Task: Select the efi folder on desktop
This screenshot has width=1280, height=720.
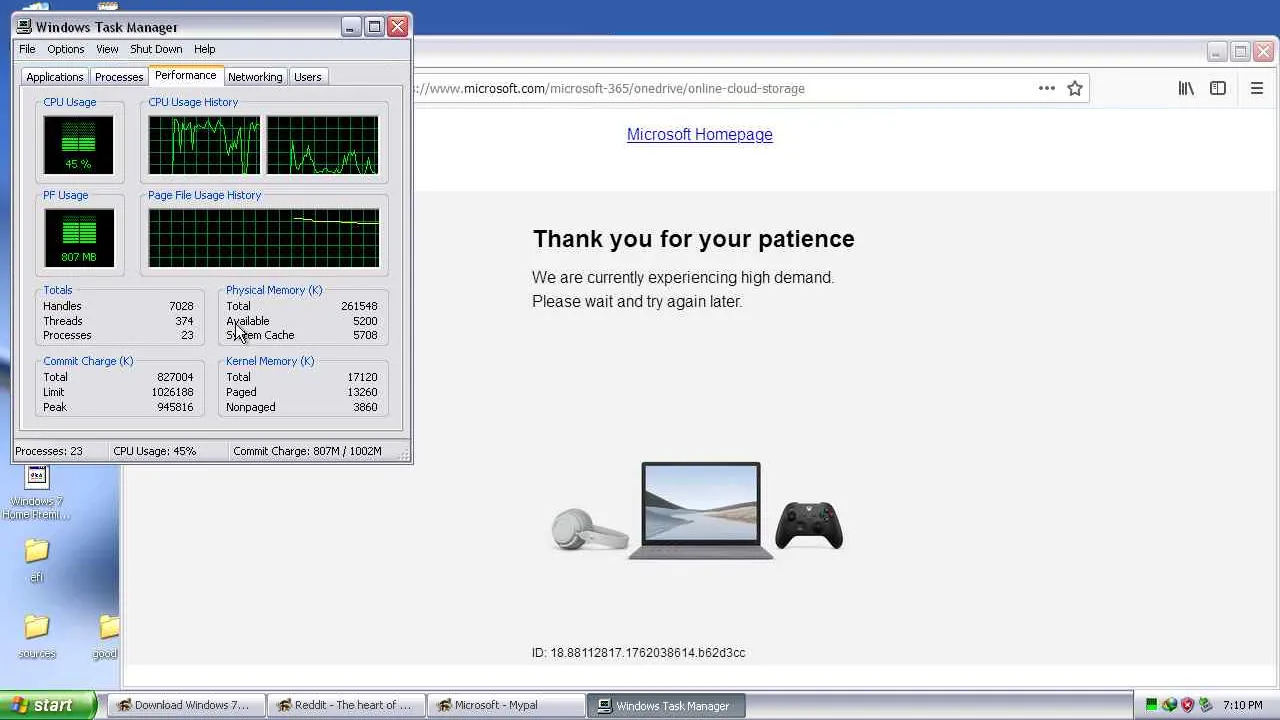Action: [37, 560]
